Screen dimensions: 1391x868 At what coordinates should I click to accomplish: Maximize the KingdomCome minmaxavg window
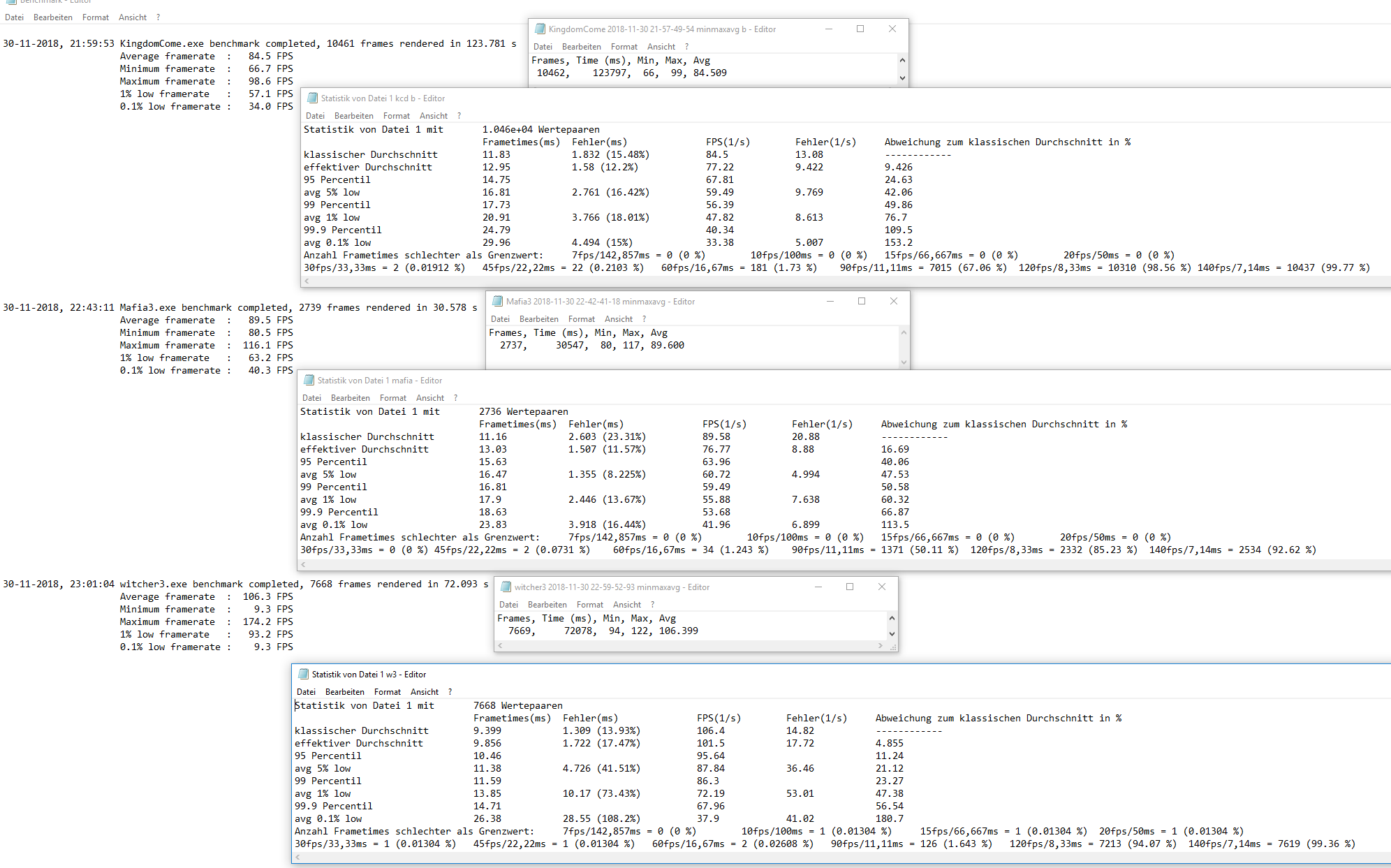(x=860, y=29)
